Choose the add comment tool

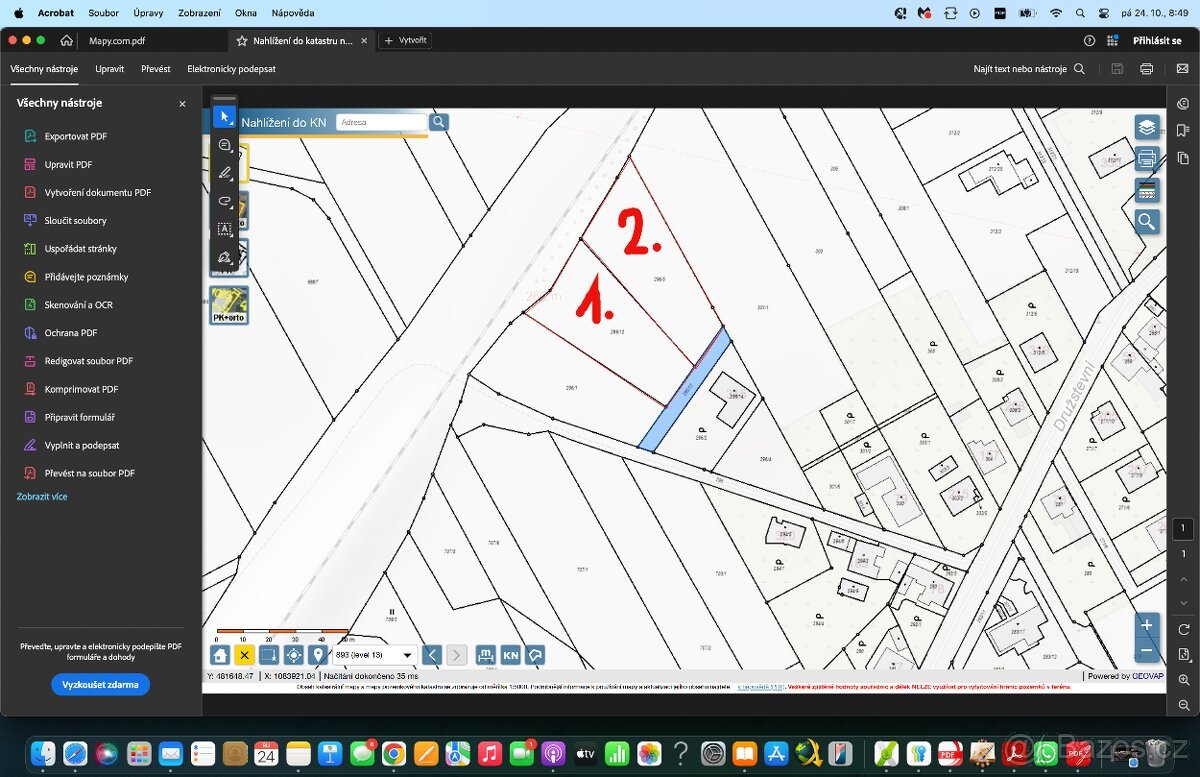[x=225, y=146]
